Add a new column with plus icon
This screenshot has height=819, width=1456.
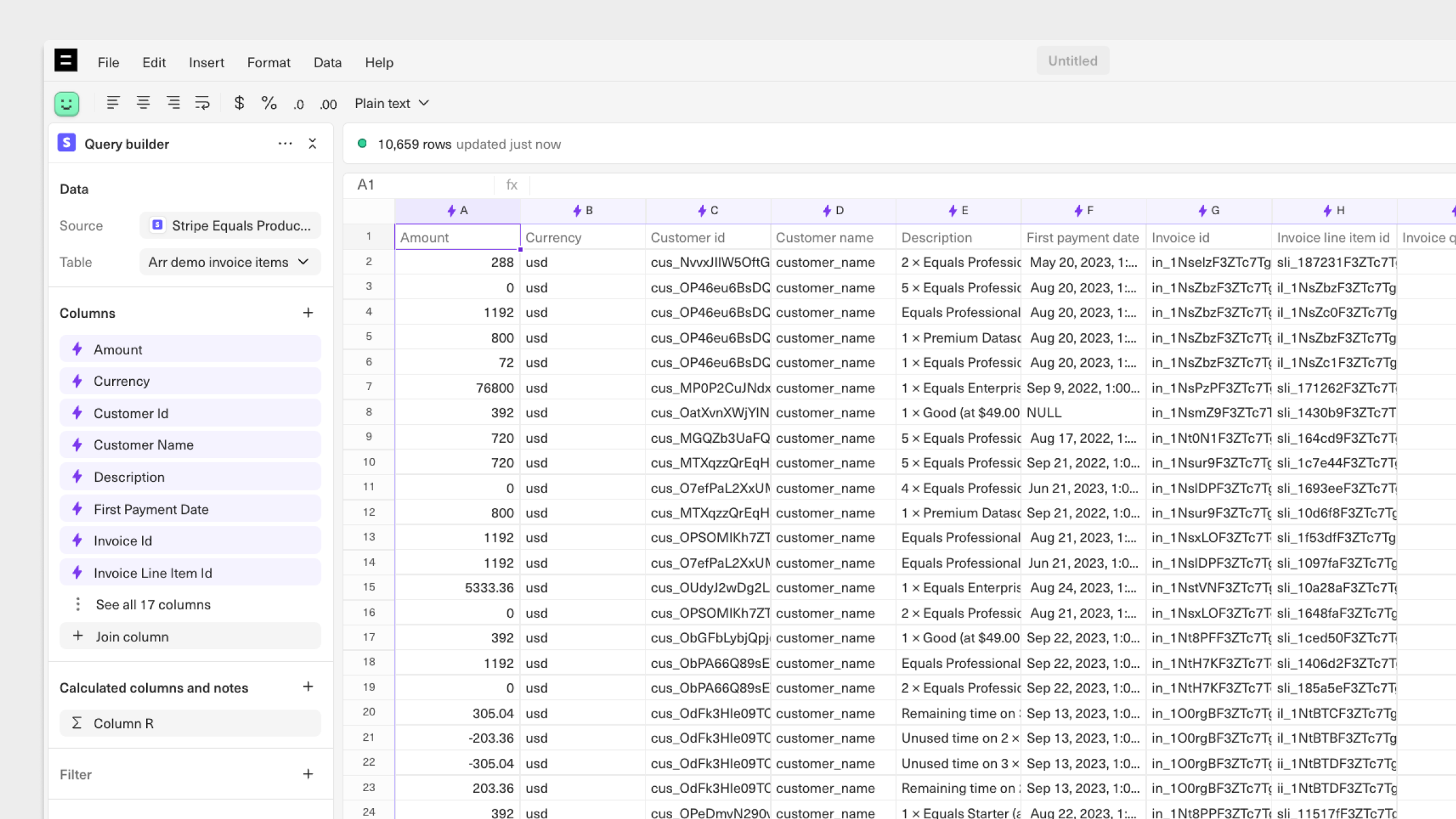pyautogui.click(x=308, y=313)
